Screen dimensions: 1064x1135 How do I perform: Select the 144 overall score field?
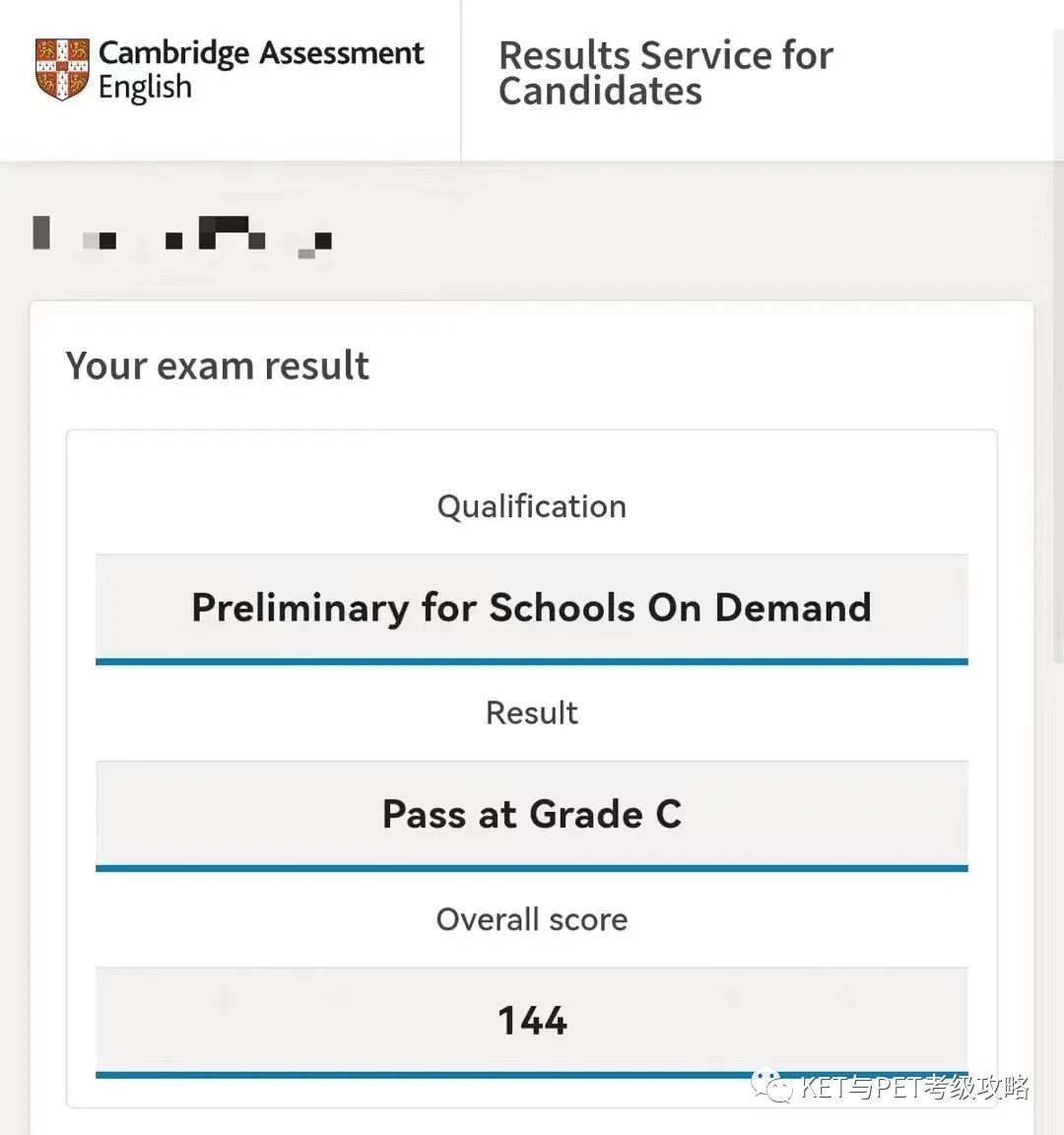coord(532,1020)
